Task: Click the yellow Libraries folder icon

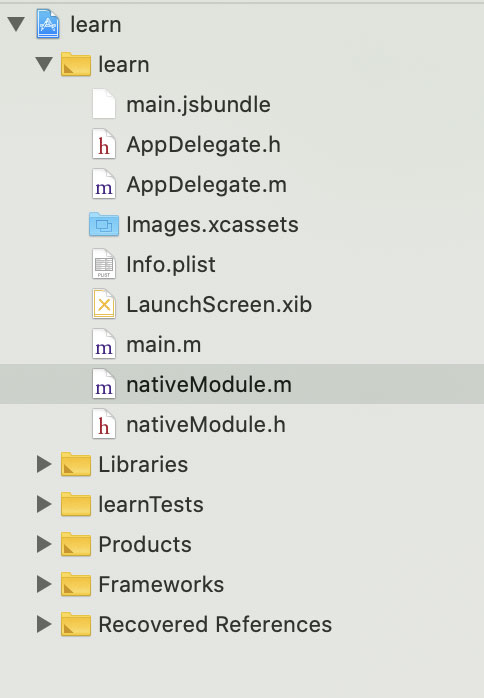Action: [x=76, y=464]
